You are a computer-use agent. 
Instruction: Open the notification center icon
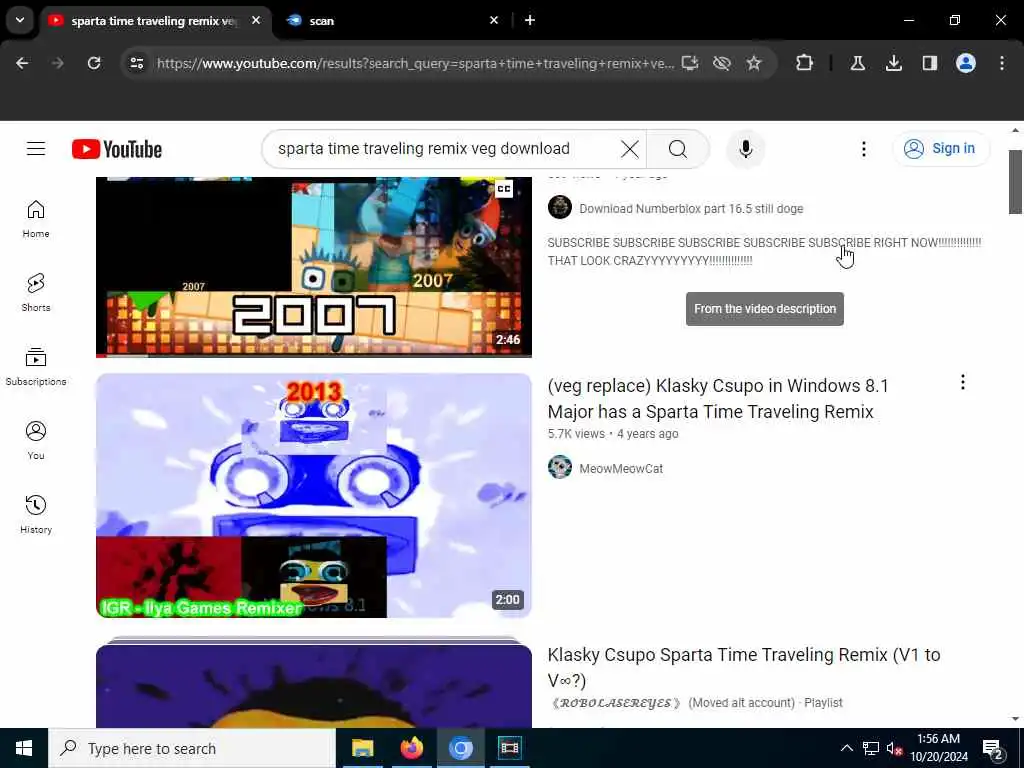coord(993,748)
